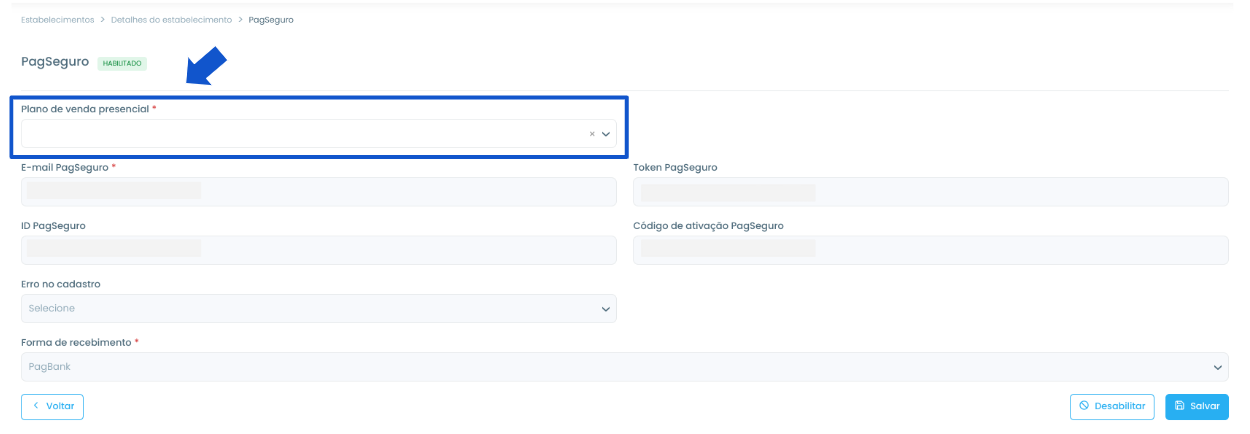The image size is (1250, 434).
Task: Focus the ID PagSeguro field
Action: (x=319, y=250)
